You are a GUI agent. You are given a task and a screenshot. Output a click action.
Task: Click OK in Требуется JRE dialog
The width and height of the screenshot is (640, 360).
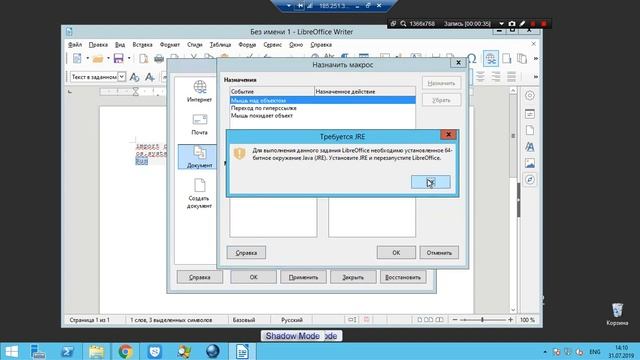pos(431,182)
